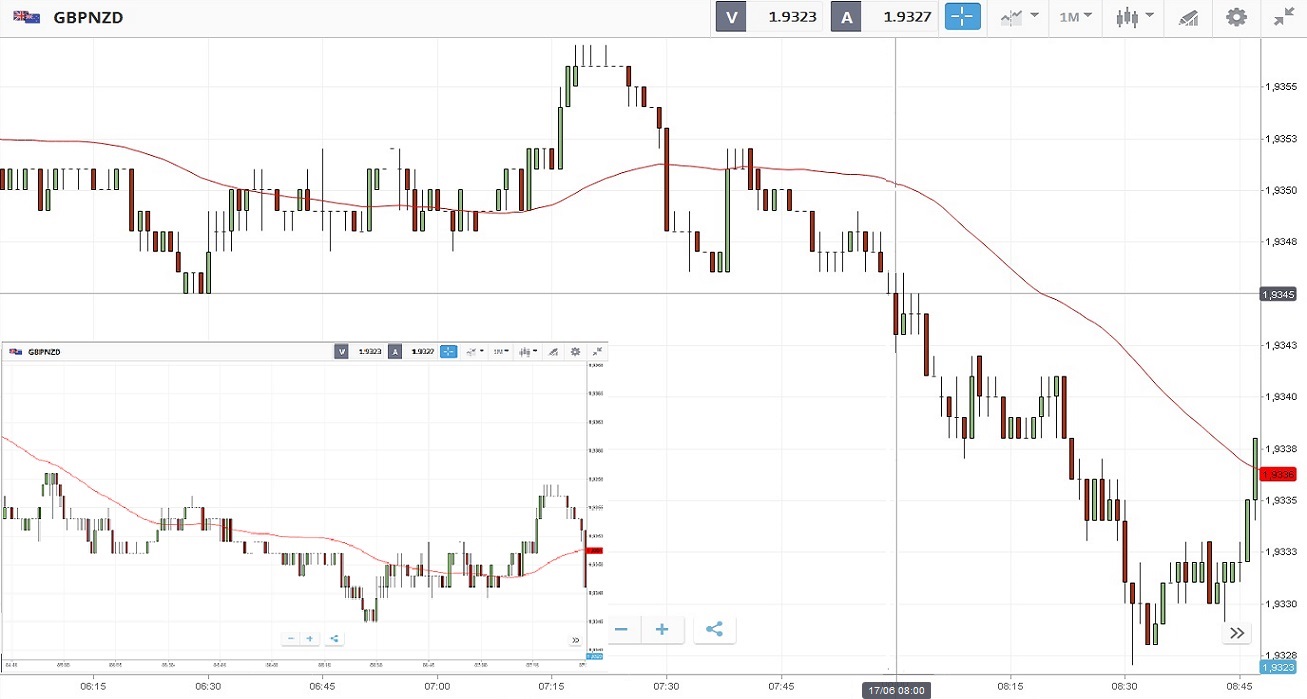Click the 1,9330 price axis label
1307x699 pixels.
[1281, 603]
